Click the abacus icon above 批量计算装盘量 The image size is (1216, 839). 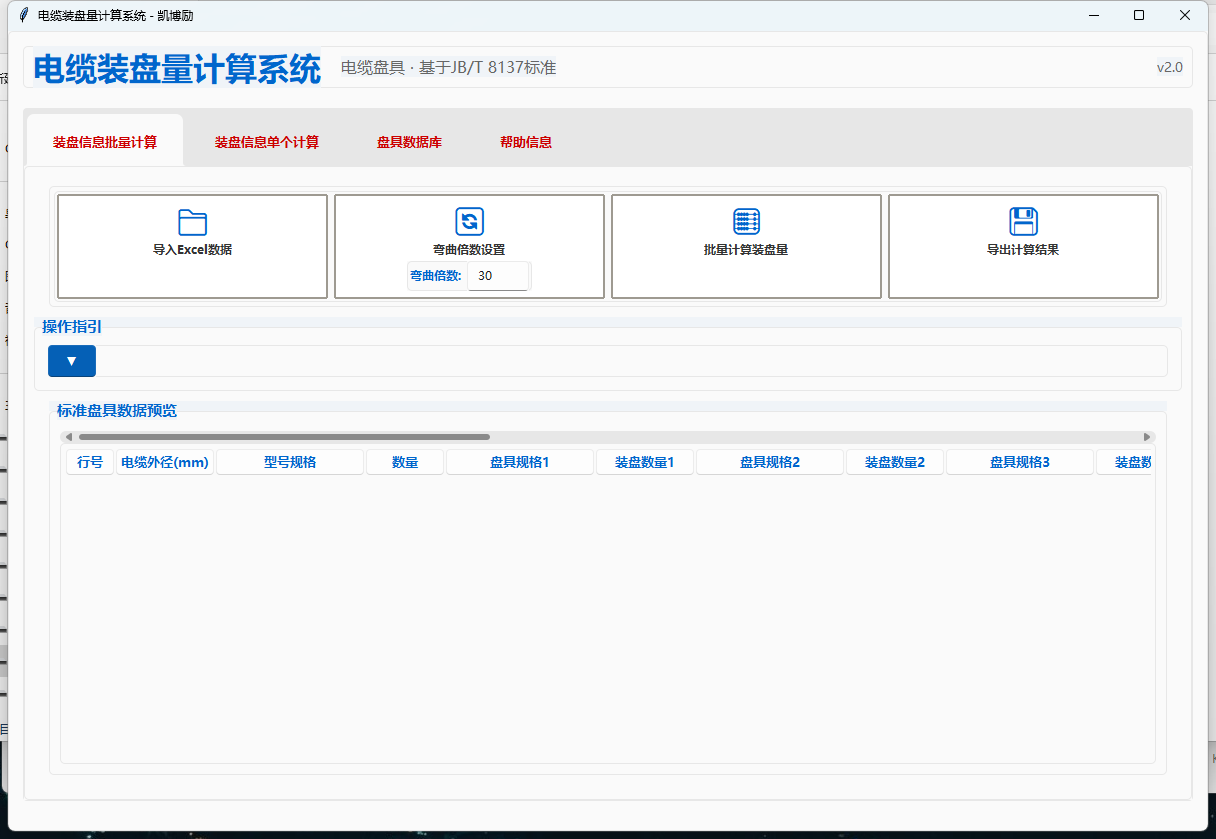coord(746,222)
